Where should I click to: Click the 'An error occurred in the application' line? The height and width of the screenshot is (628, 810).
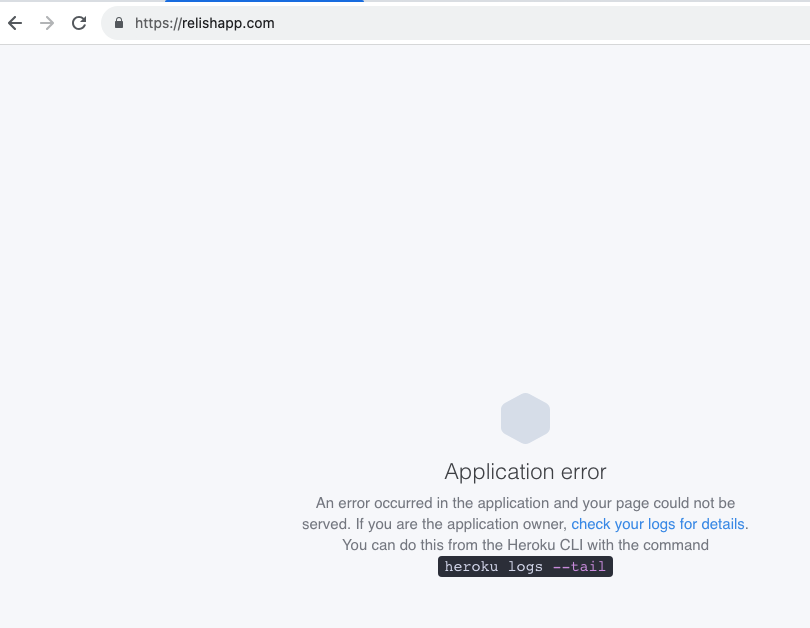525,503
